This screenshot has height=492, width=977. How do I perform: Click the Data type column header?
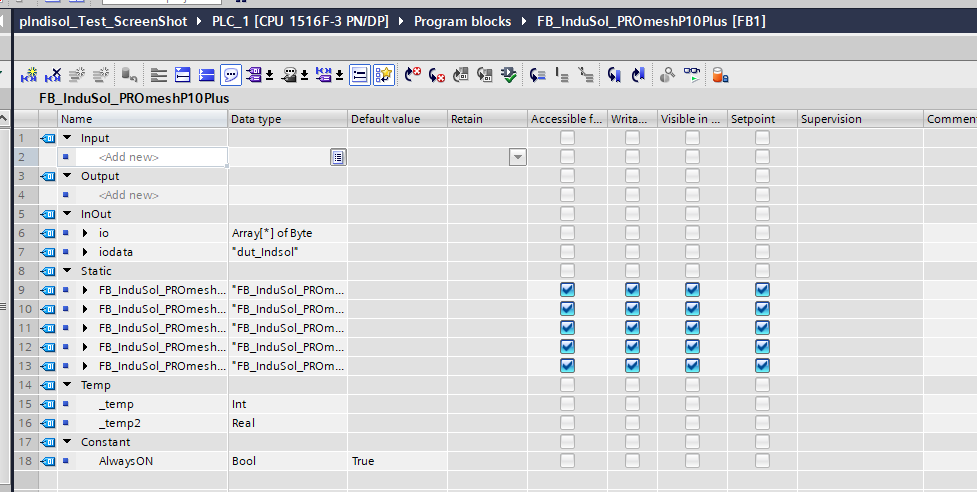(x=287, y=119)
